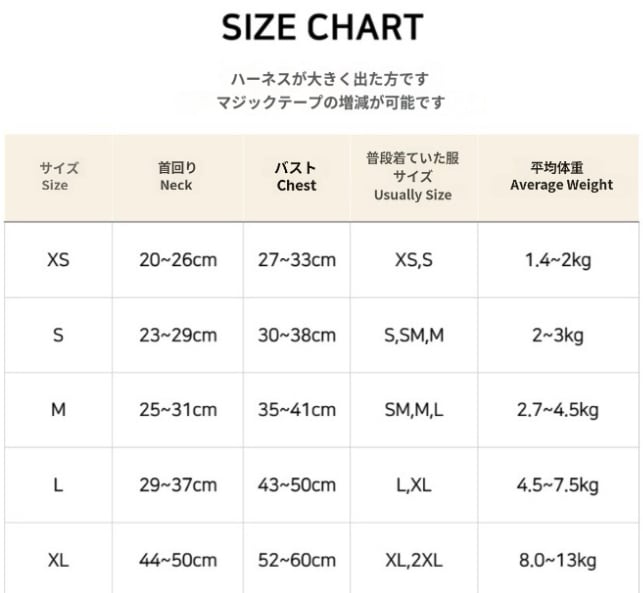This screenshot has height=593, width=643.
Task: Select the XS size row label
Action: pyautogui.click(x=58, y=260)
